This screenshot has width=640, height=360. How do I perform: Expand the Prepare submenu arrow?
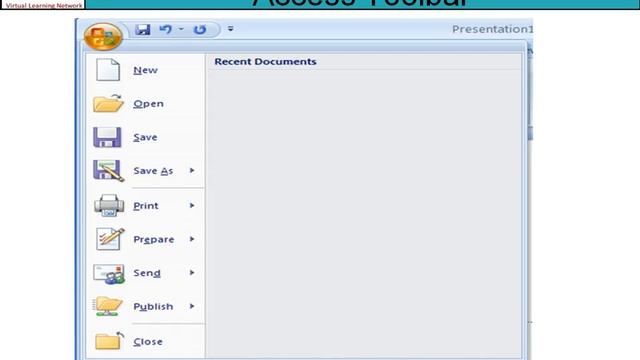click(x=192, y=239)
